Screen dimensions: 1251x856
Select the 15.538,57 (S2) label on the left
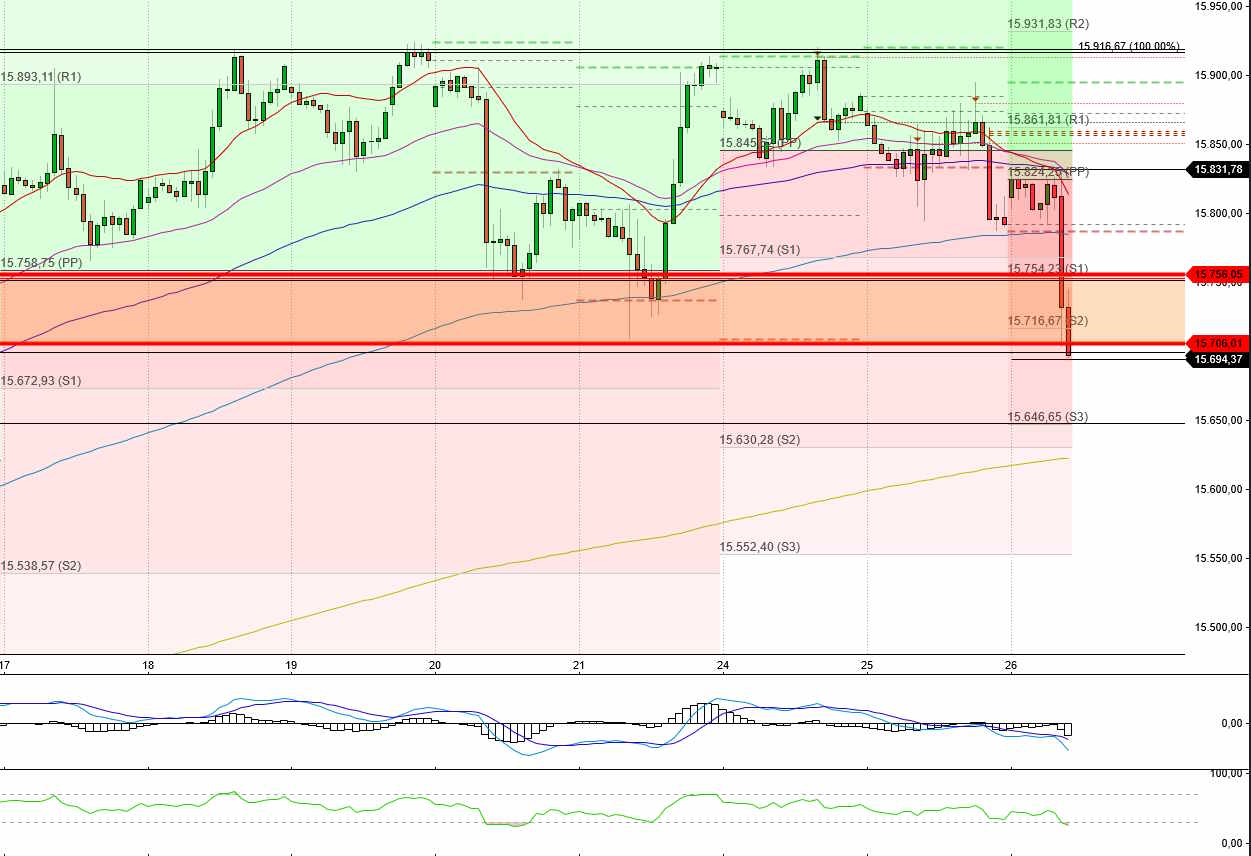point(43,566)
